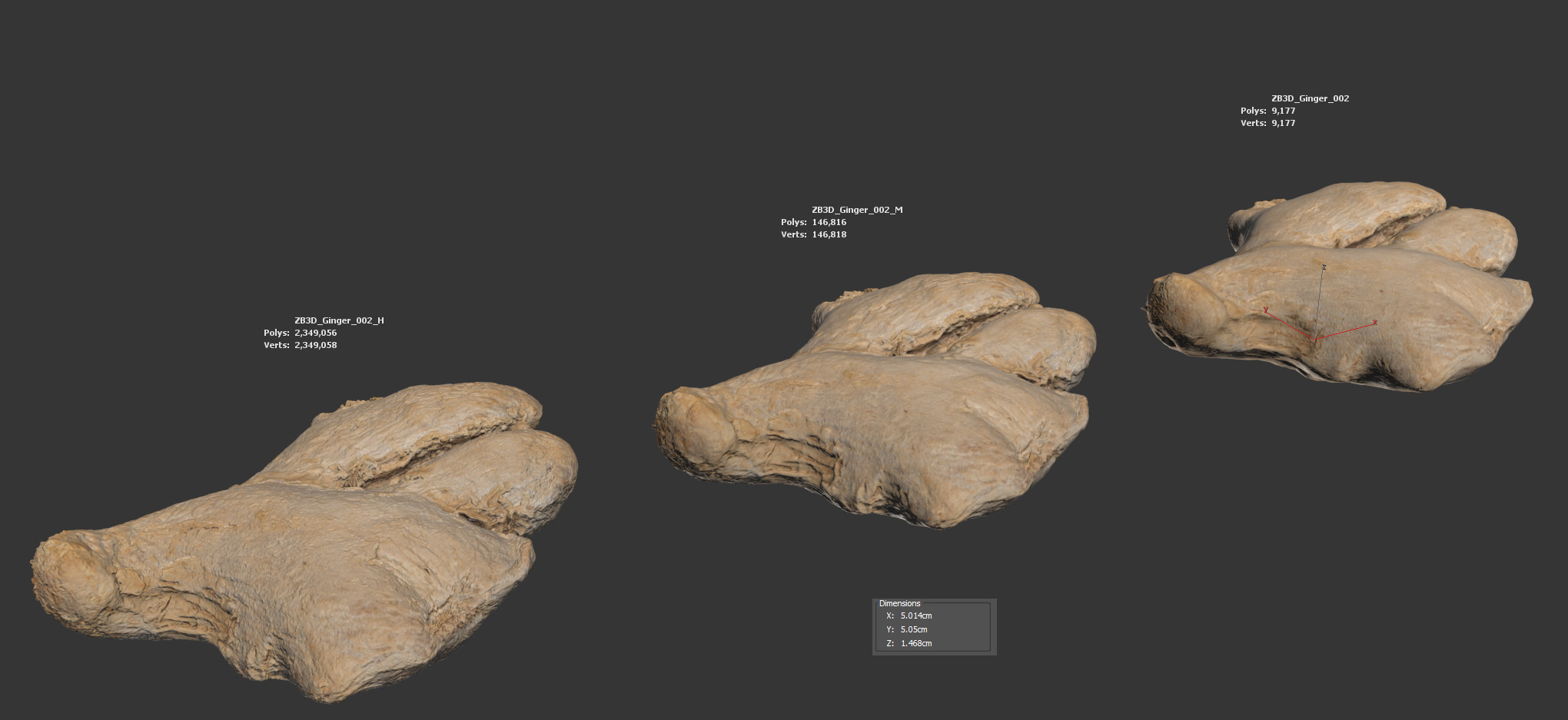Screen dimensions: 1568x720
Task: Click the X dimension value 5.014cm
Action: click(x=916, y=615)
